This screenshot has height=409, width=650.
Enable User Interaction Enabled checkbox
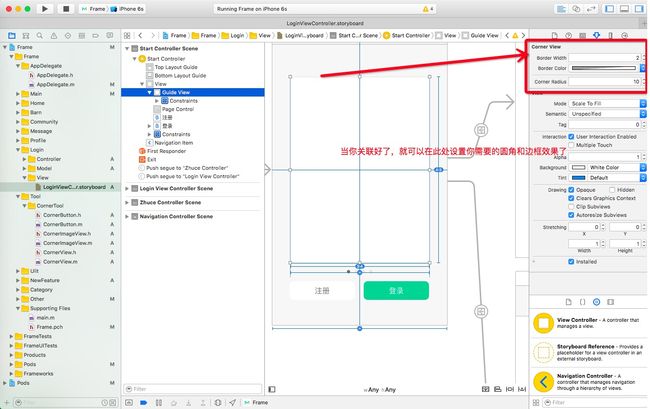pos(571,137)
